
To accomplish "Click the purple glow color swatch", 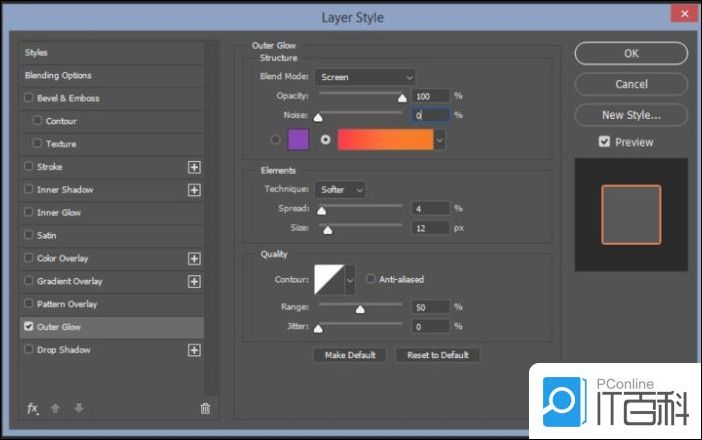I will coord(298,139).
